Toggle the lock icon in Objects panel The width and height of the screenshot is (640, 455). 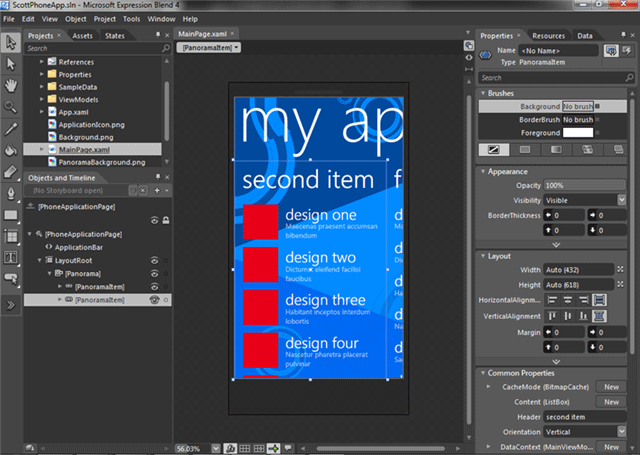point(166,220)
